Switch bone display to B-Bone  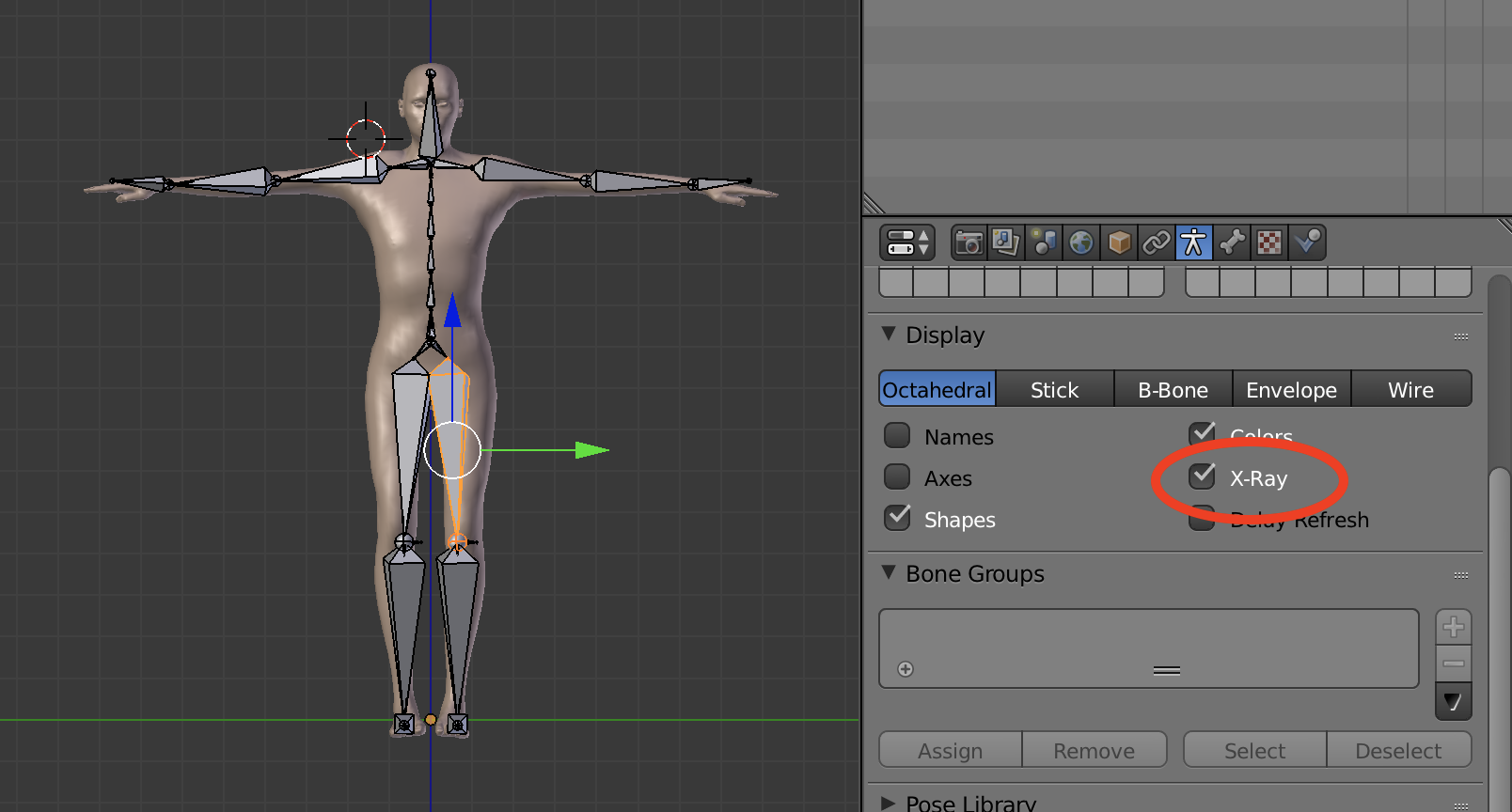pos(1173,389)
